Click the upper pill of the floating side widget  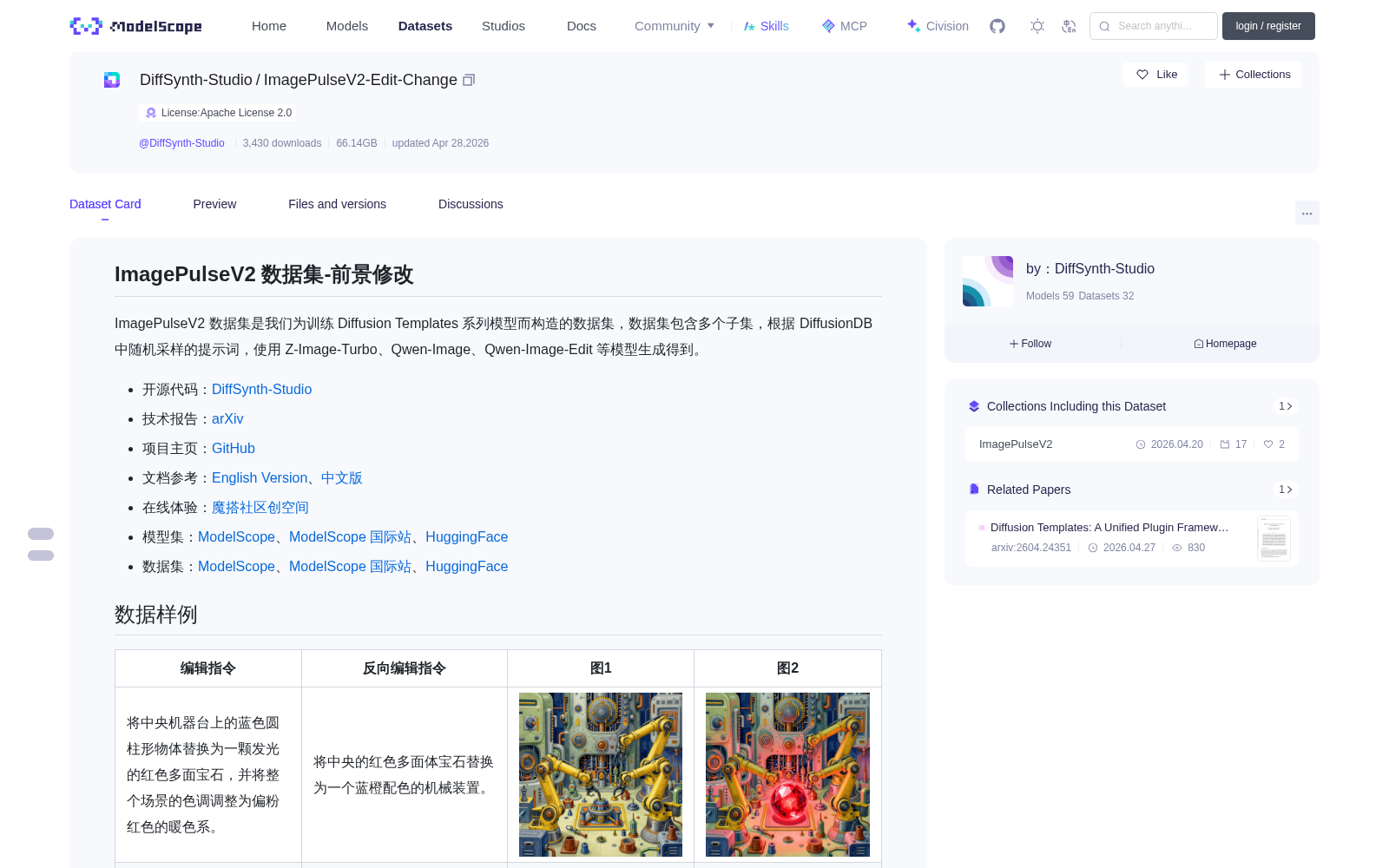tap(41, 534)
